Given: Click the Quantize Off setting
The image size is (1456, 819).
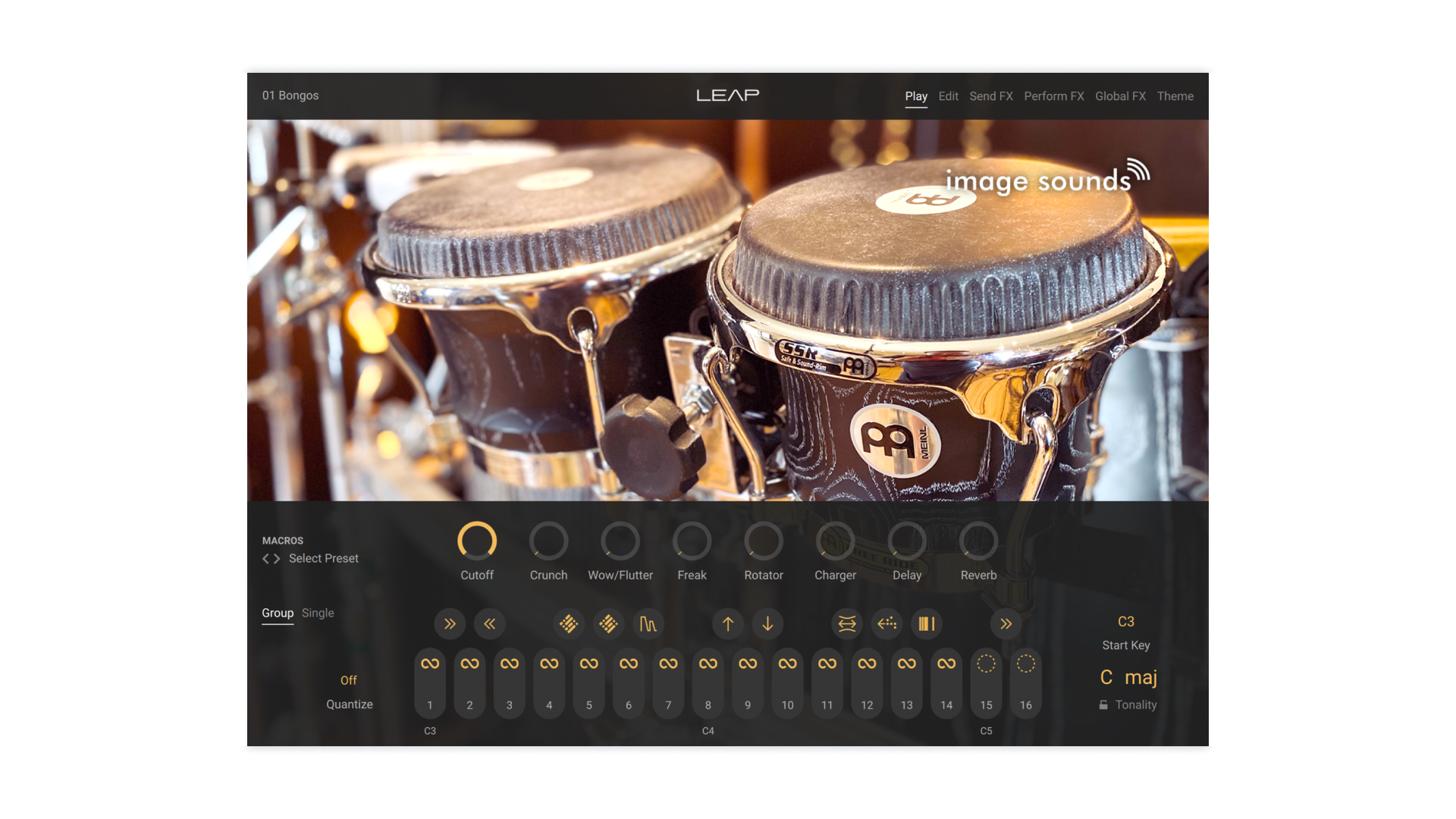Looking at the screenshot, I should coord(349,680).
